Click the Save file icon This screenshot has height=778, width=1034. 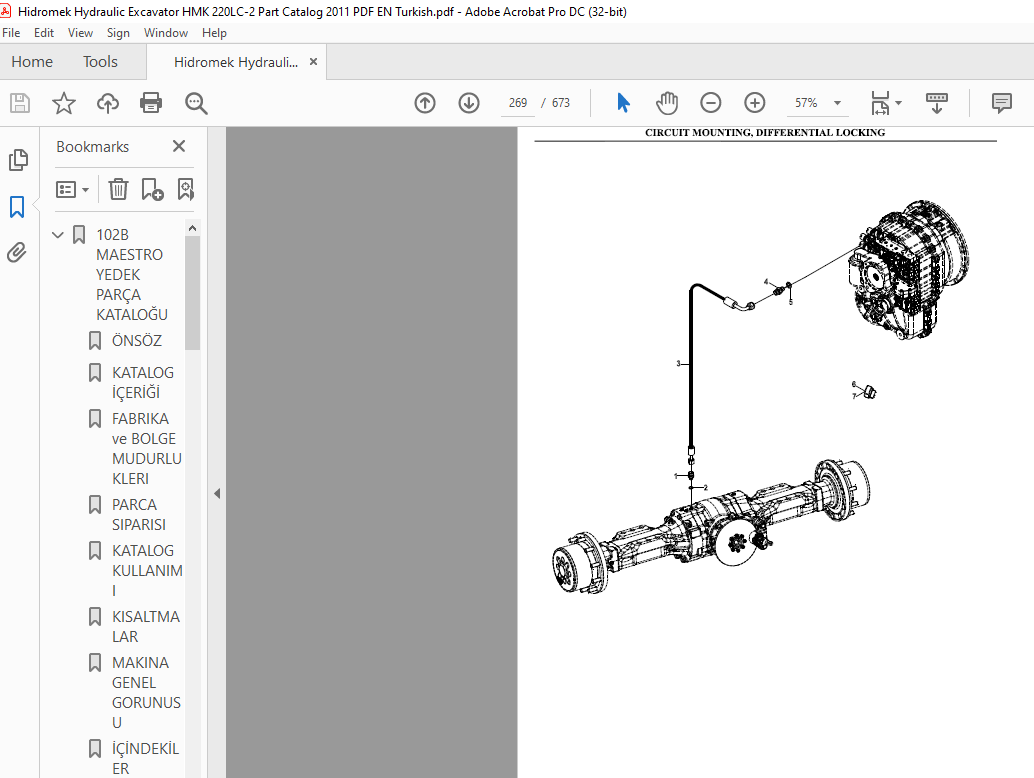click(20, 103)
